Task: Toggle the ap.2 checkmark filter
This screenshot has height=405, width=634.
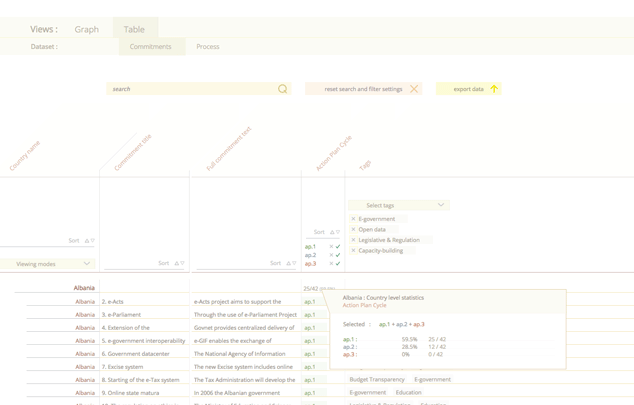Action: (338, 255)
